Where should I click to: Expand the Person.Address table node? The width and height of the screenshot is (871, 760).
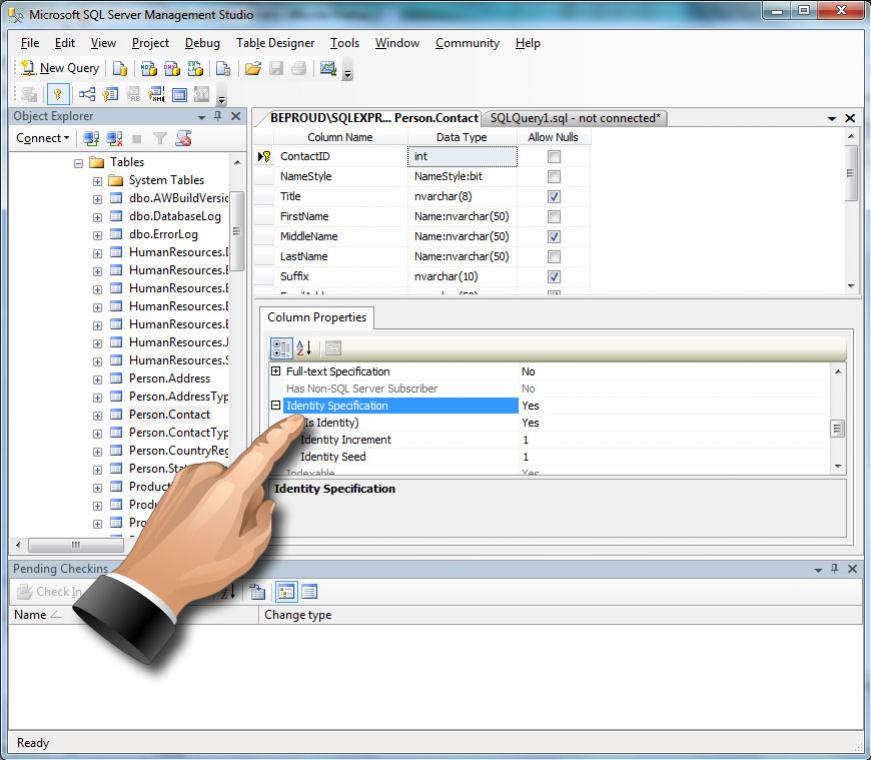click(97, 379)
